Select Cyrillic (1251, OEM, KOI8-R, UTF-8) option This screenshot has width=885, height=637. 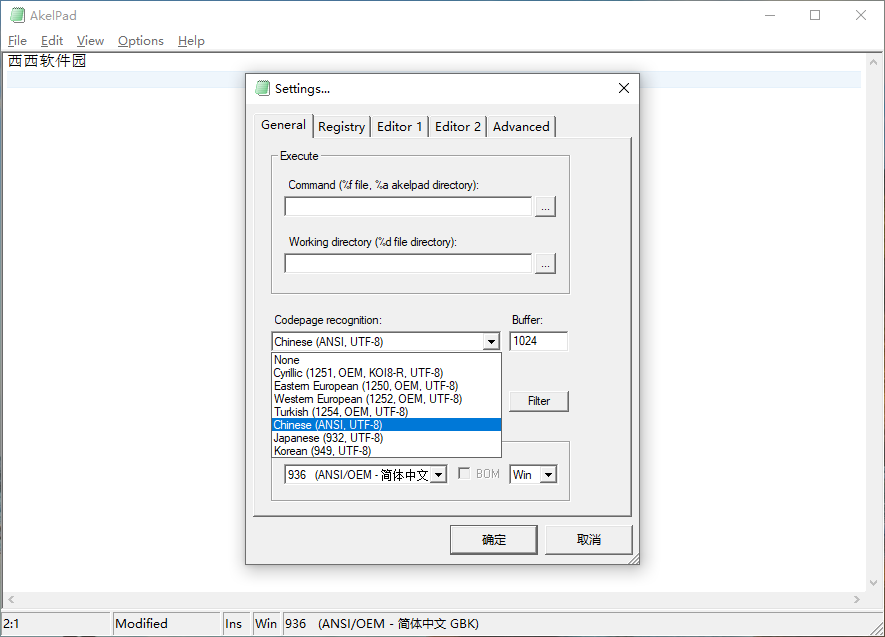(x=386, y=373)
